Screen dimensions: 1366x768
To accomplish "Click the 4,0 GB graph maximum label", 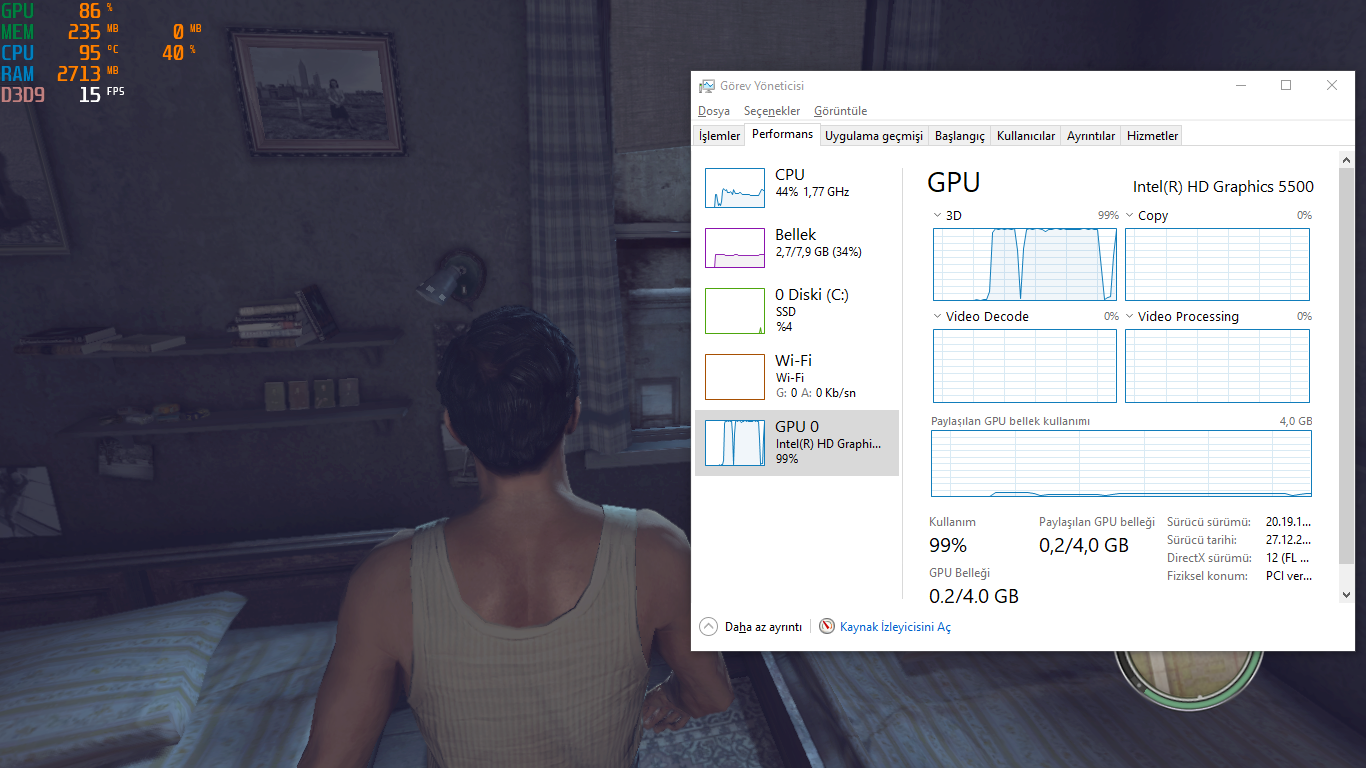I will [x=1296, y=422].
